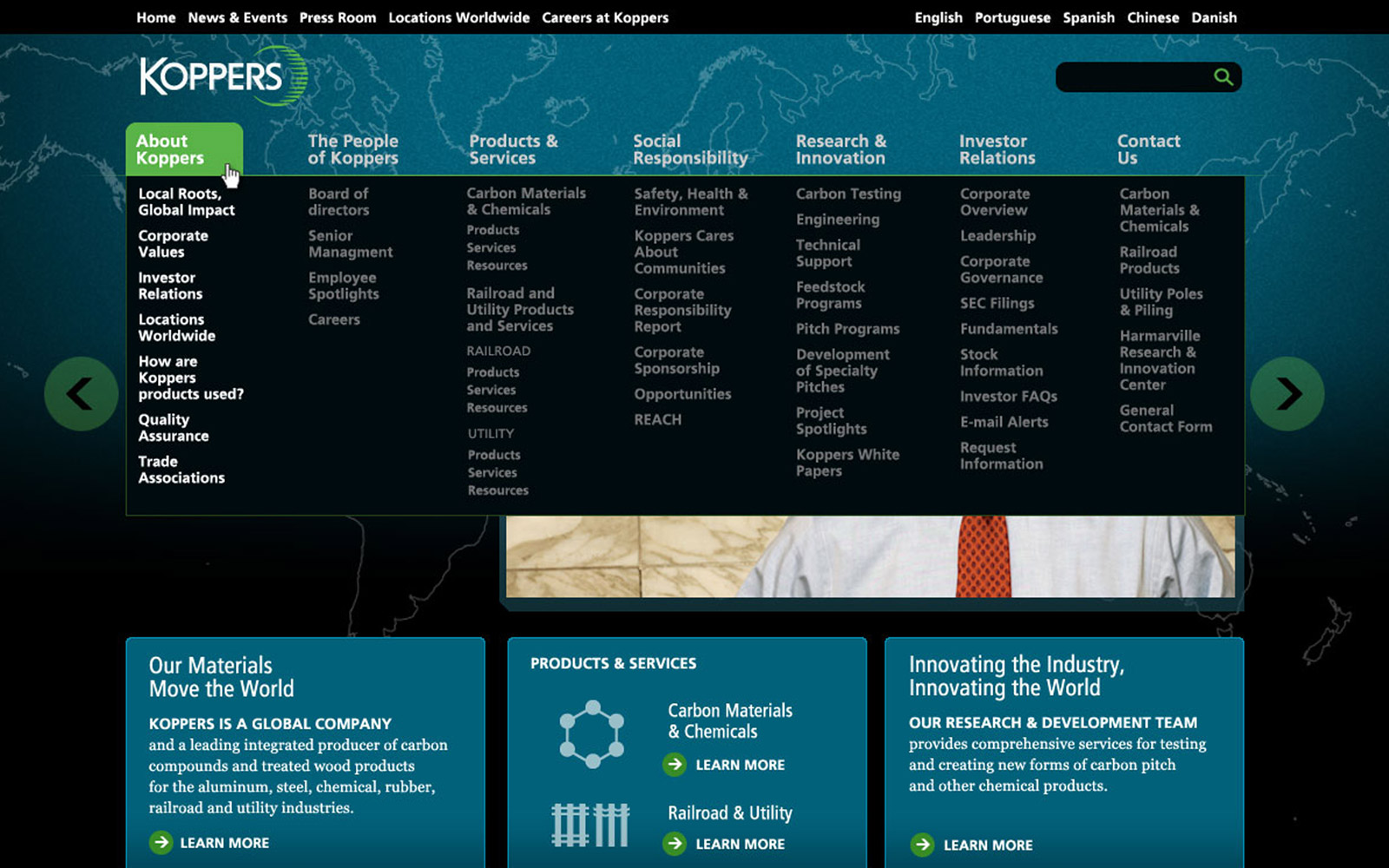Image resolution: width=1389 pixels, height=868 pixels.
Task: Click the green search magnifier icon
Action: pyautogui.click(x=1223, y=76)
